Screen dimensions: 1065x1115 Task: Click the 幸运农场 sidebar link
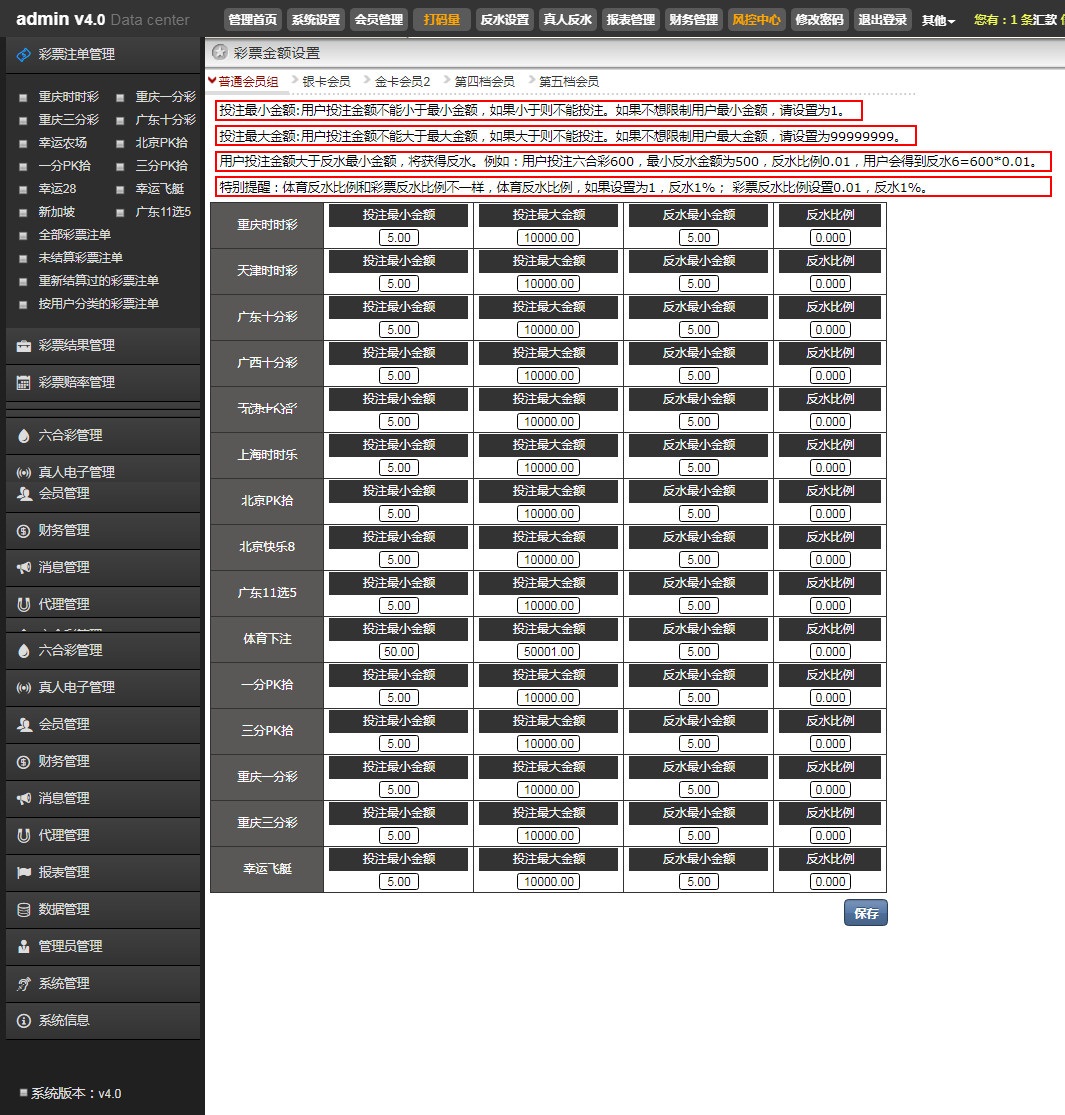click(x=62, y=143)
